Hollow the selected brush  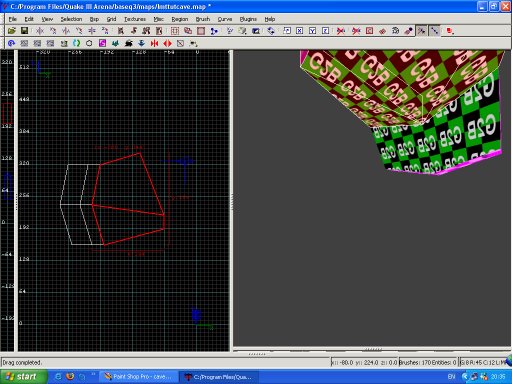point(201,31)
